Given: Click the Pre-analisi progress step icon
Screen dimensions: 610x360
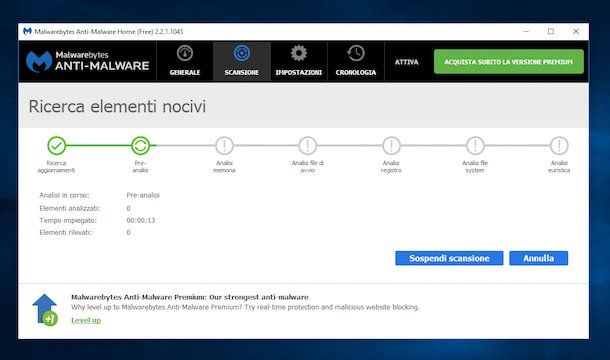Looking at the screenshot, I should tap(140, 146).
